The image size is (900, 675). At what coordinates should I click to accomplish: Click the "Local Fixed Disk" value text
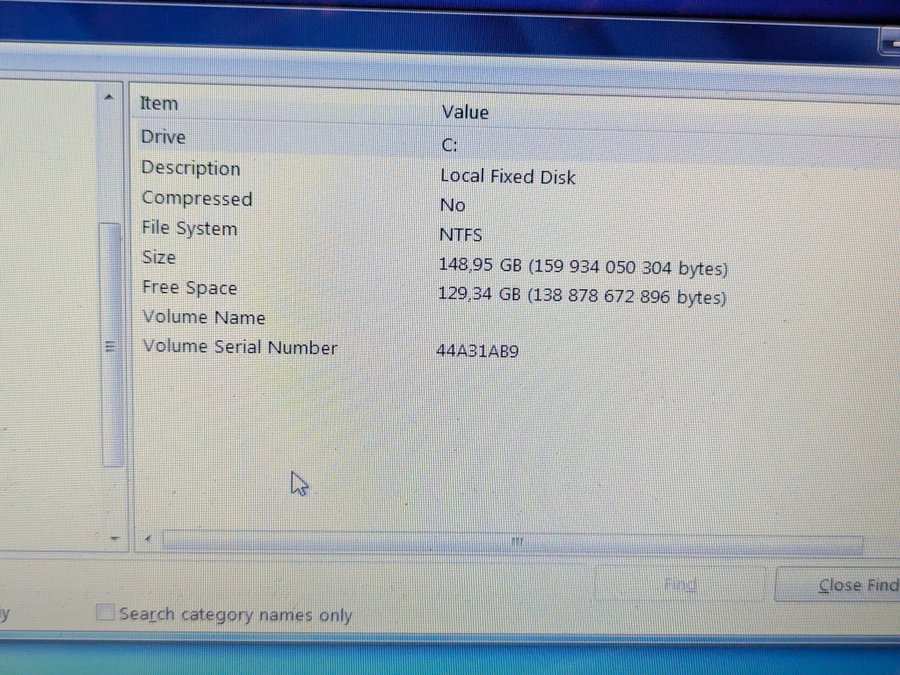click(x=508, y=177)
